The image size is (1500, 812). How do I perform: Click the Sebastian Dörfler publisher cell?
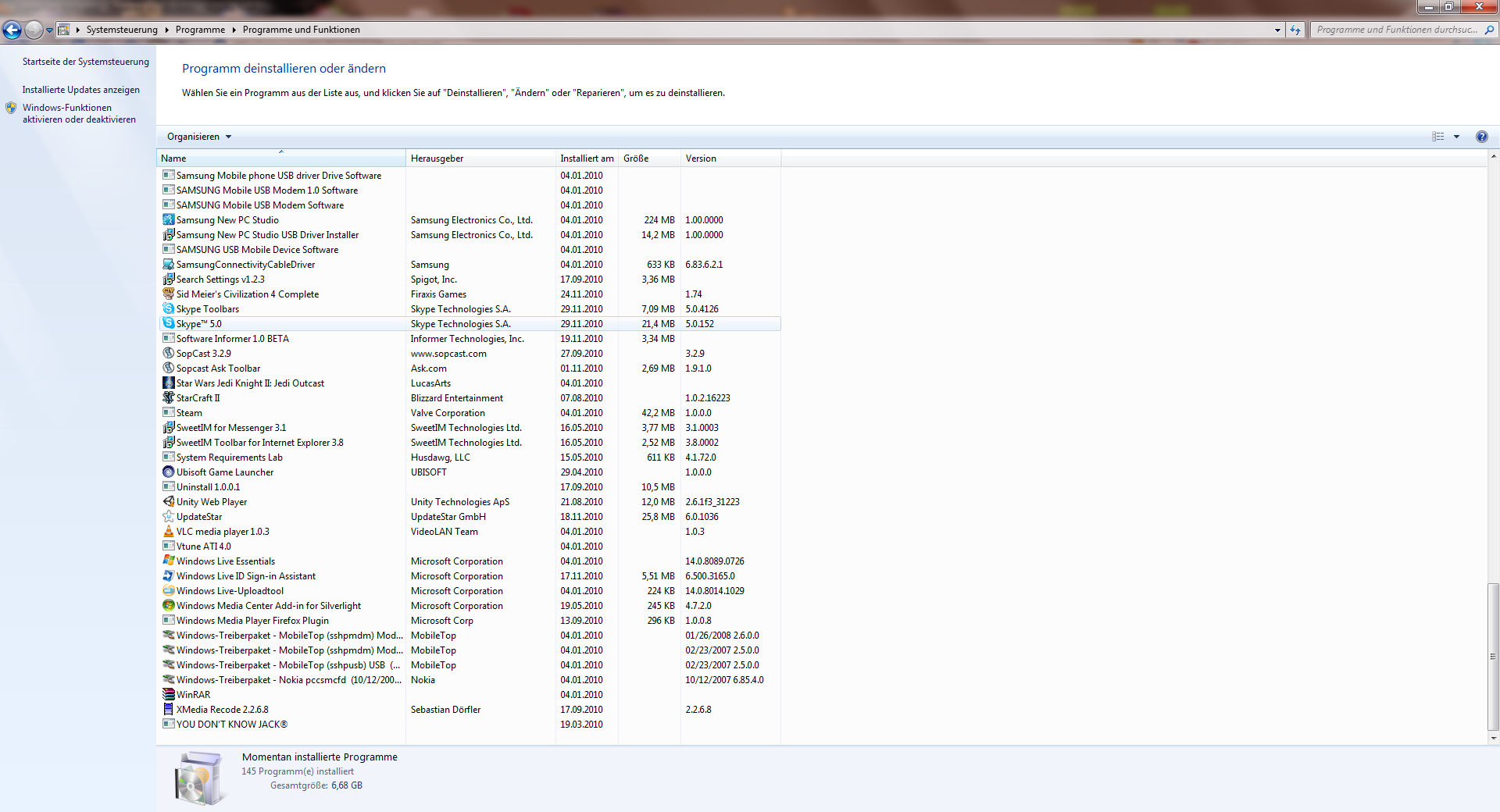[x=445, y=709]
